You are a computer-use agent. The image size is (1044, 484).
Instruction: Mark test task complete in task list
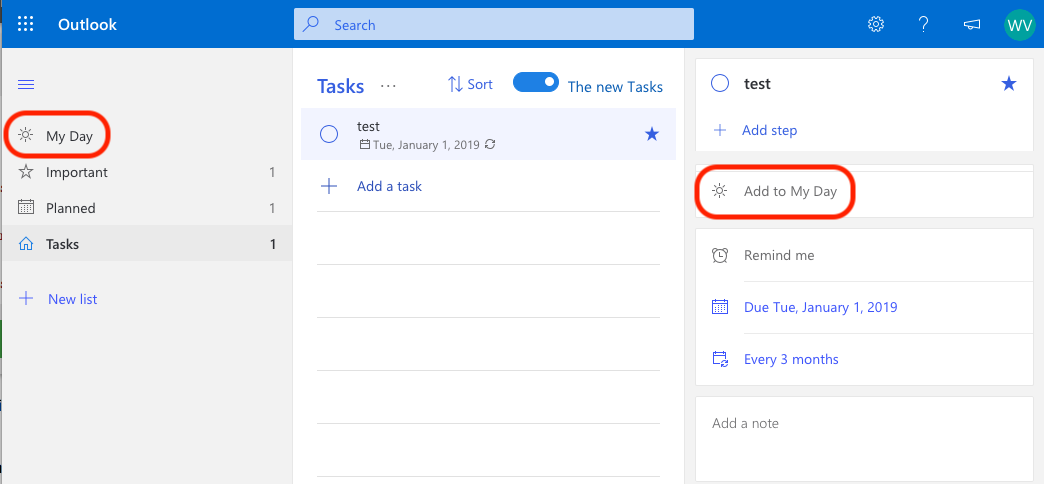pos(329,134)
